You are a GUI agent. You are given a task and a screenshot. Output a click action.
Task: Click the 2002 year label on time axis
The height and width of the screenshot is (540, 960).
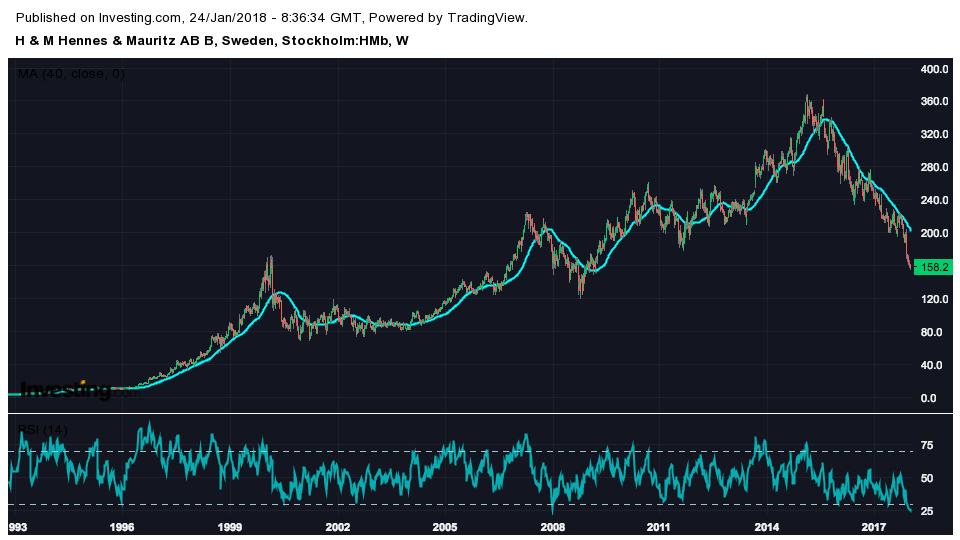[337, 527]
